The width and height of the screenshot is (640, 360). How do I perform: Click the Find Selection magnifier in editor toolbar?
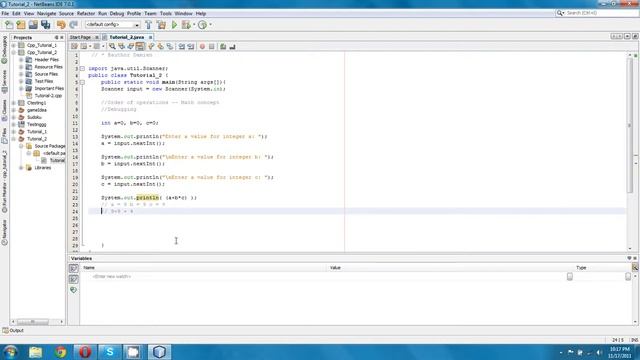click(112, 47)
